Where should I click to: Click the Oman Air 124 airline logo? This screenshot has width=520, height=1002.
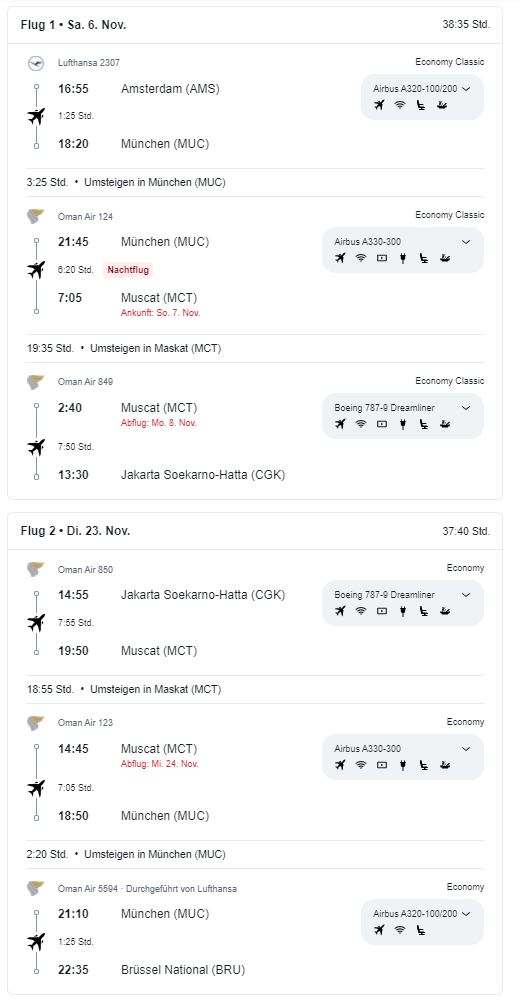click(36, 217)
